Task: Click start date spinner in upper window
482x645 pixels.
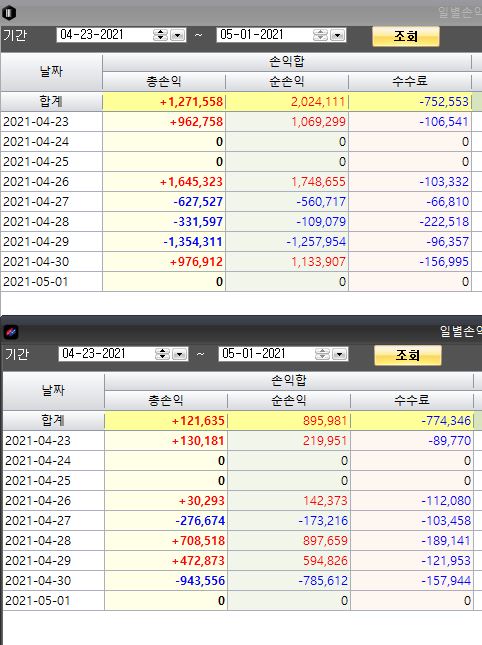Action: 160,35
